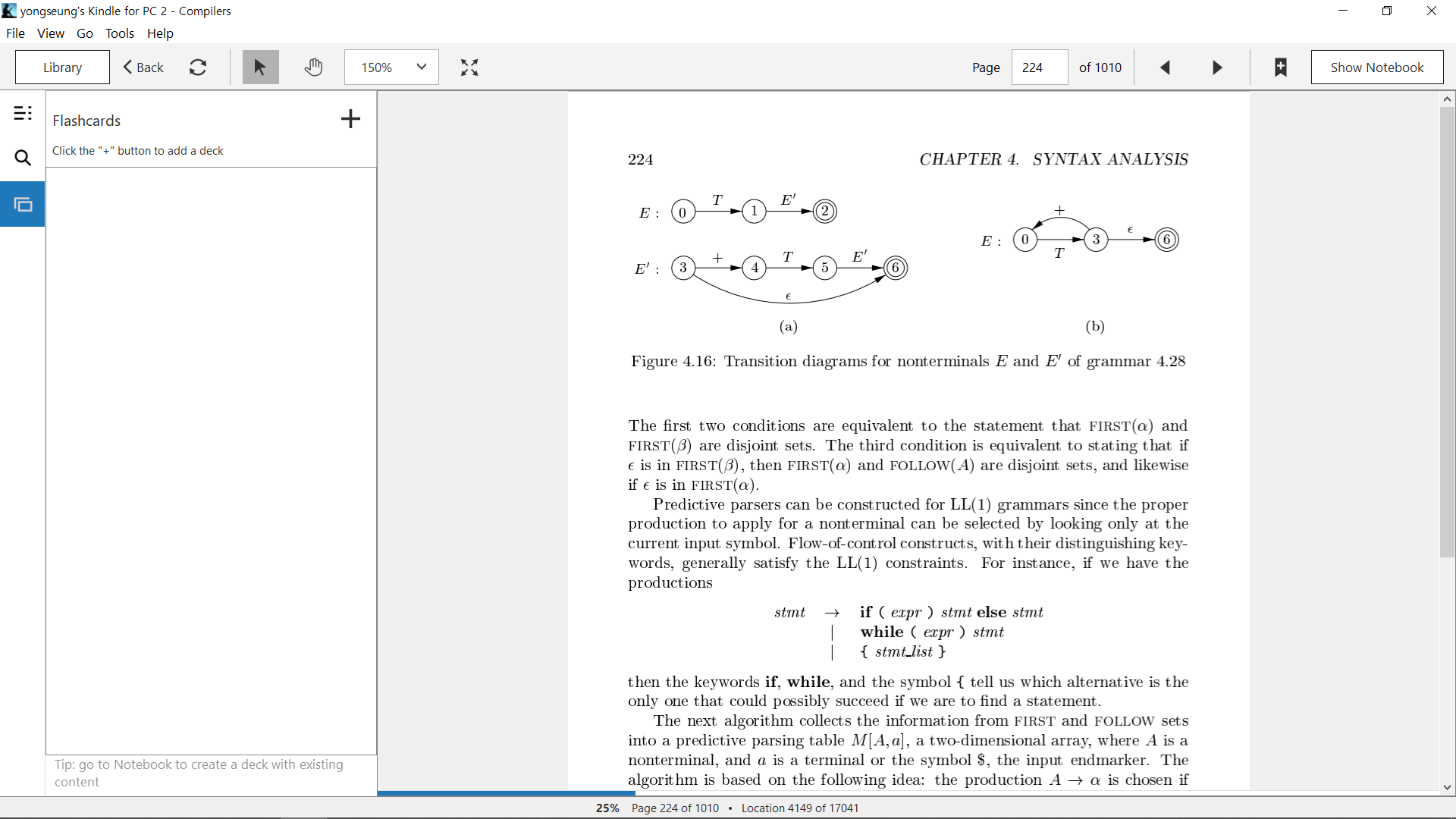Add a new flashcard deck
Image resolution: width=1456 pixels, height=819 pixels.
[350, 119]
